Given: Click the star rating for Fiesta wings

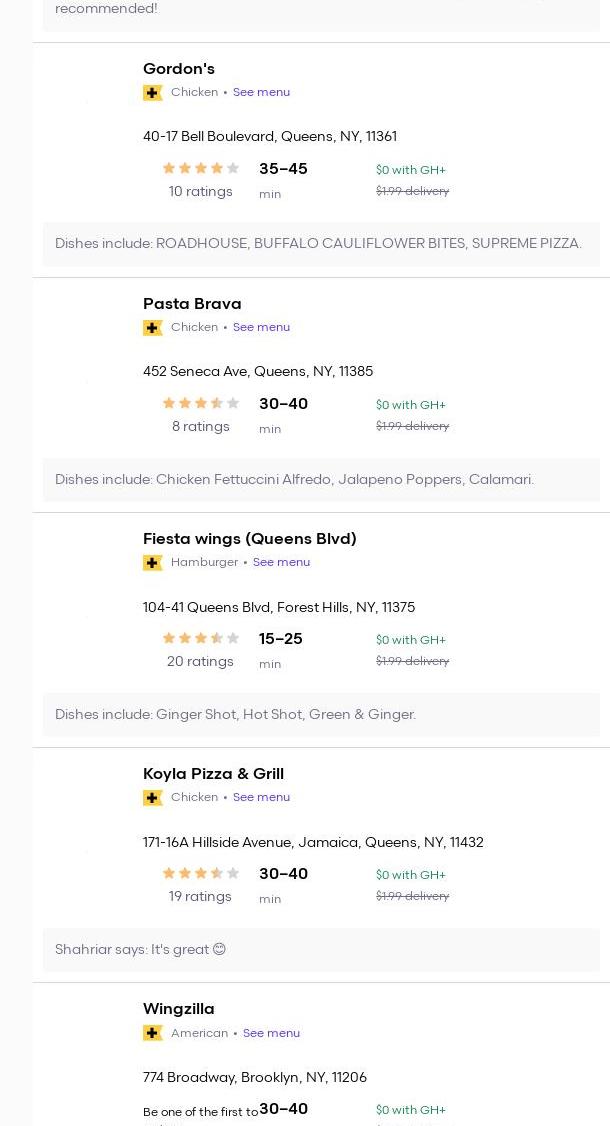Looking at the screenshot, I should pos(201,639).
